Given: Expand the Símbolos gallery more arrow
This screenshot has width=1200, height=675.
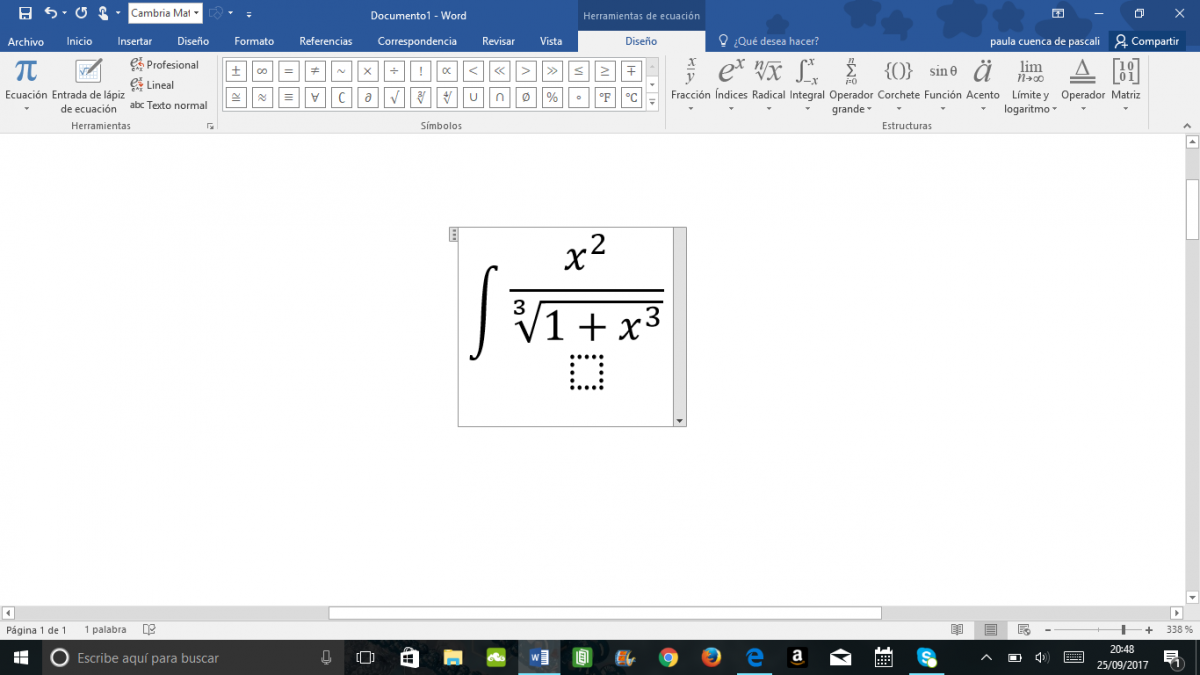Looking at the screenshot, I should [652, 103].
